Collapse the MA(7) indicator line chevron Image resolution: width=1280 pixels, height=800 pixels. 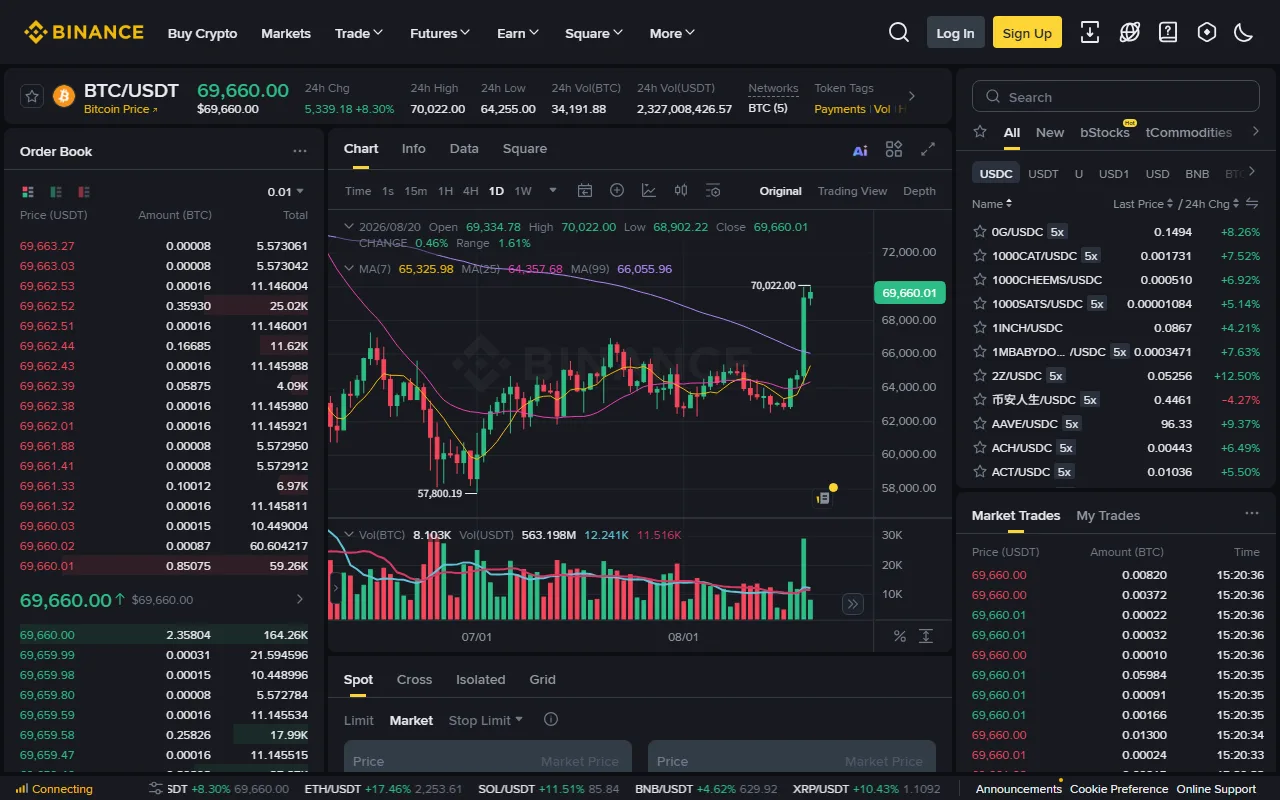[x=348, y=269]
